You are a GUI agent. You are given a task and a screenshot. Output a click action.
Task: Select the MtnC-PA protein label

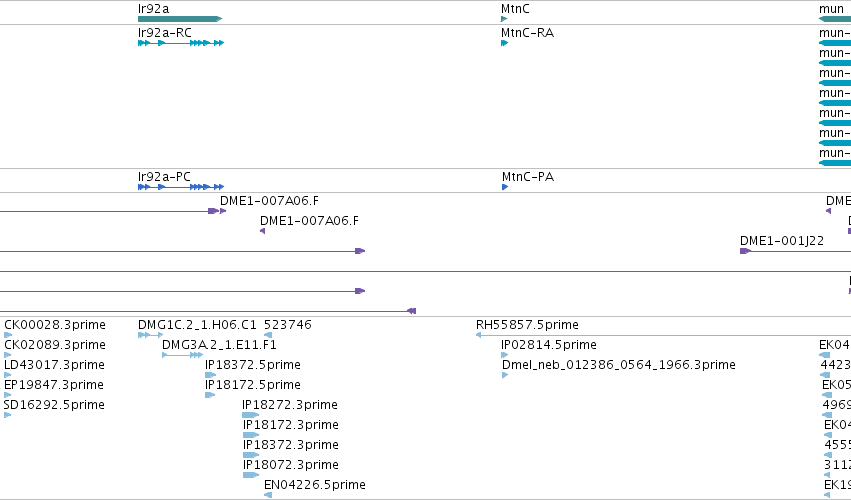(x=528, y=176)
